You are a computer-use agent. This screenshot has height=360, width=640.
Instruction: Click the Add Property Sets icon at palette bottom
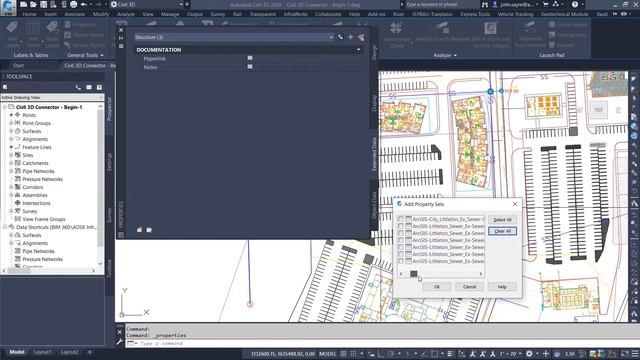[x=140, y=230]
